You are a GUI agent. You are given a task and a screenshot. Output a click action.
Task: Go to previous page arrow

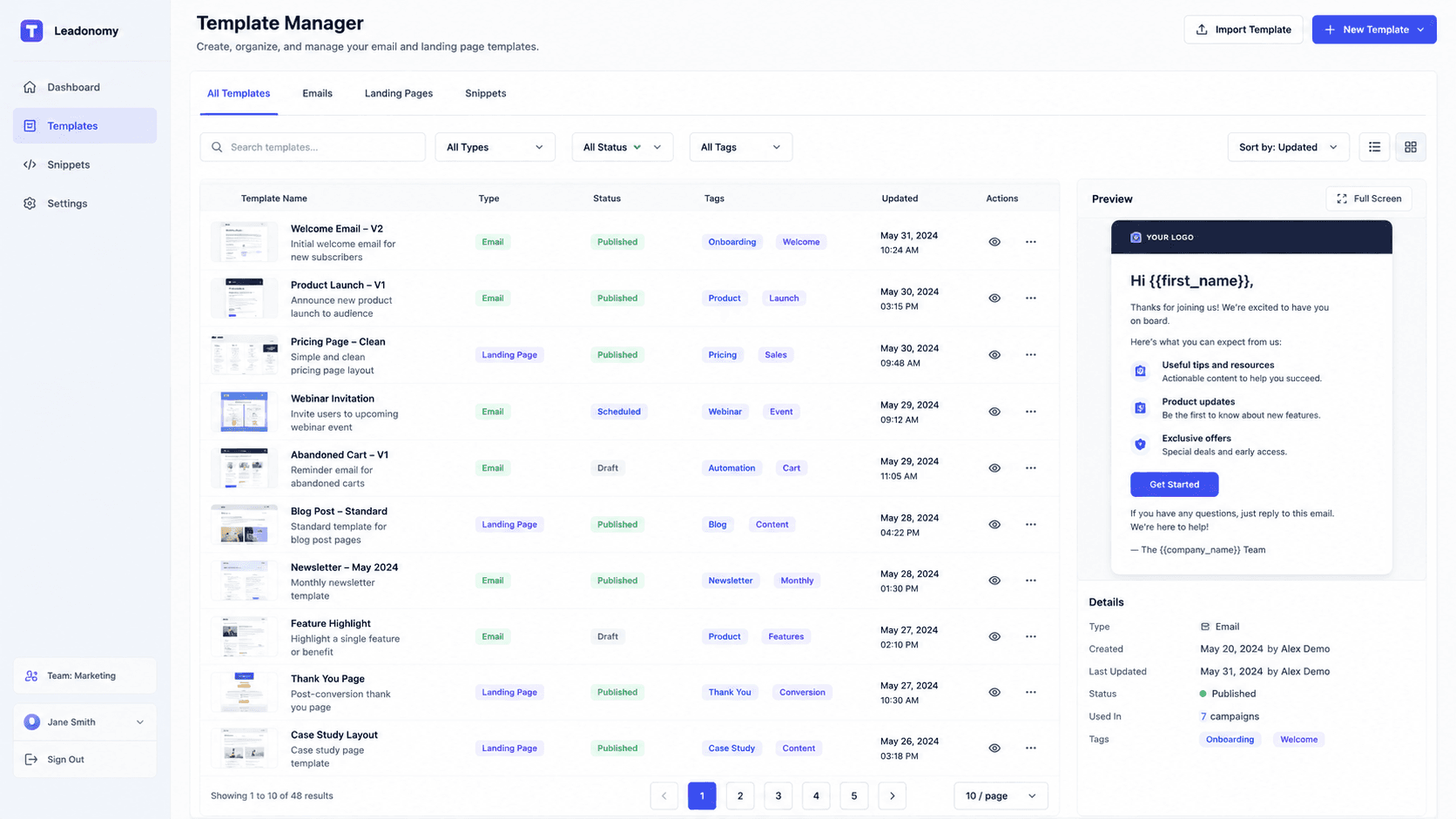pos(664,796)
